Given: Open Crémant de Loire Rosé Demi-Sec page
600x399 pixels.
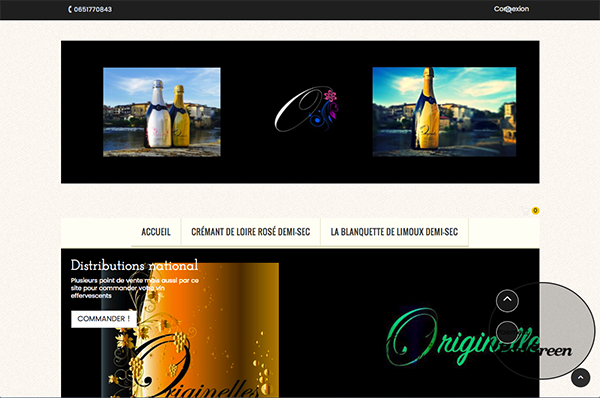Looking at the screenshot, I should click(x=251, y=232).
